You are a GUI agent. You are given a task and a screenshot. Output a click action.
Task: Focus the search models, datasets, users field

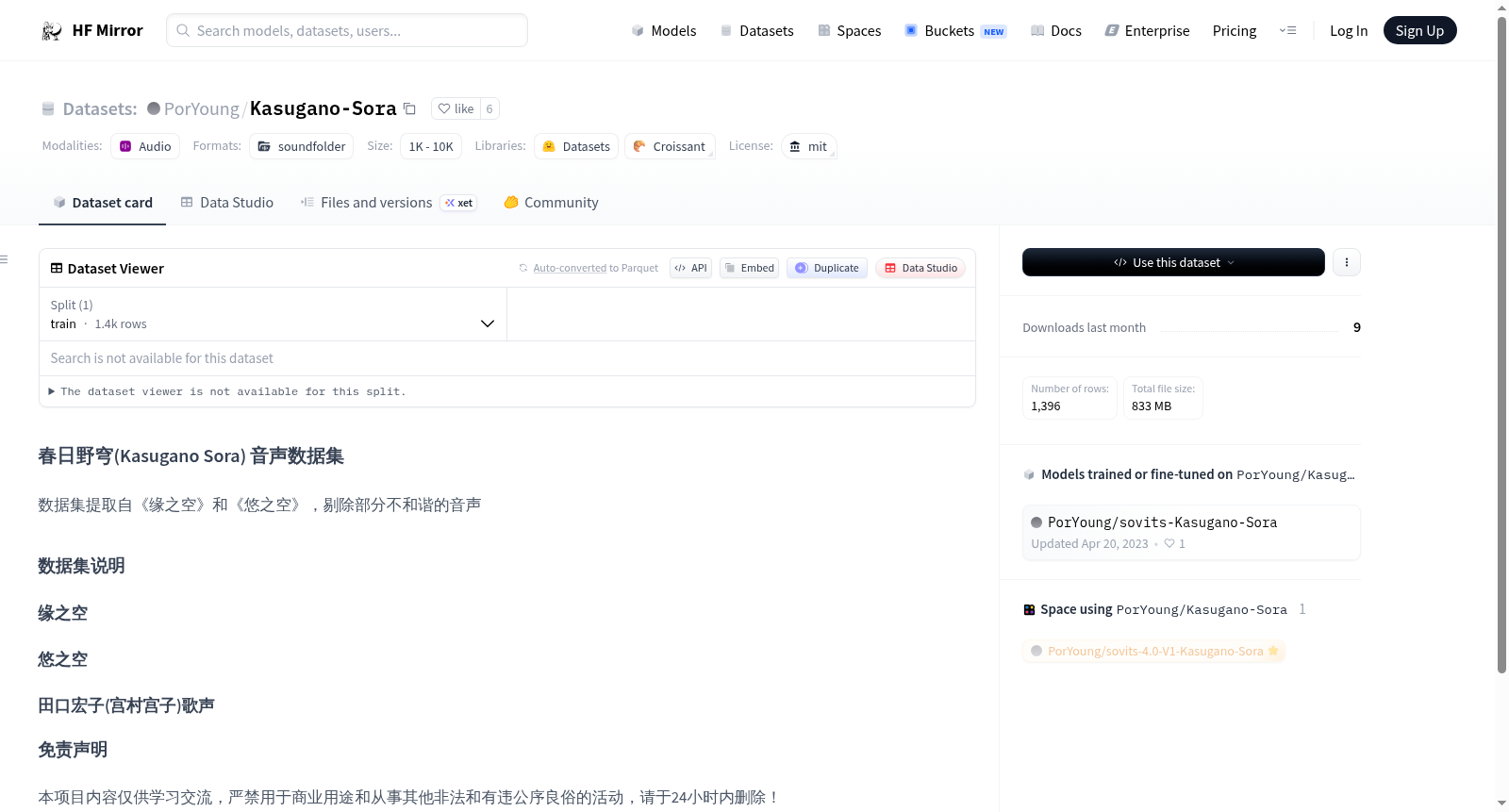pyautogui.click(x=347, y=30)
